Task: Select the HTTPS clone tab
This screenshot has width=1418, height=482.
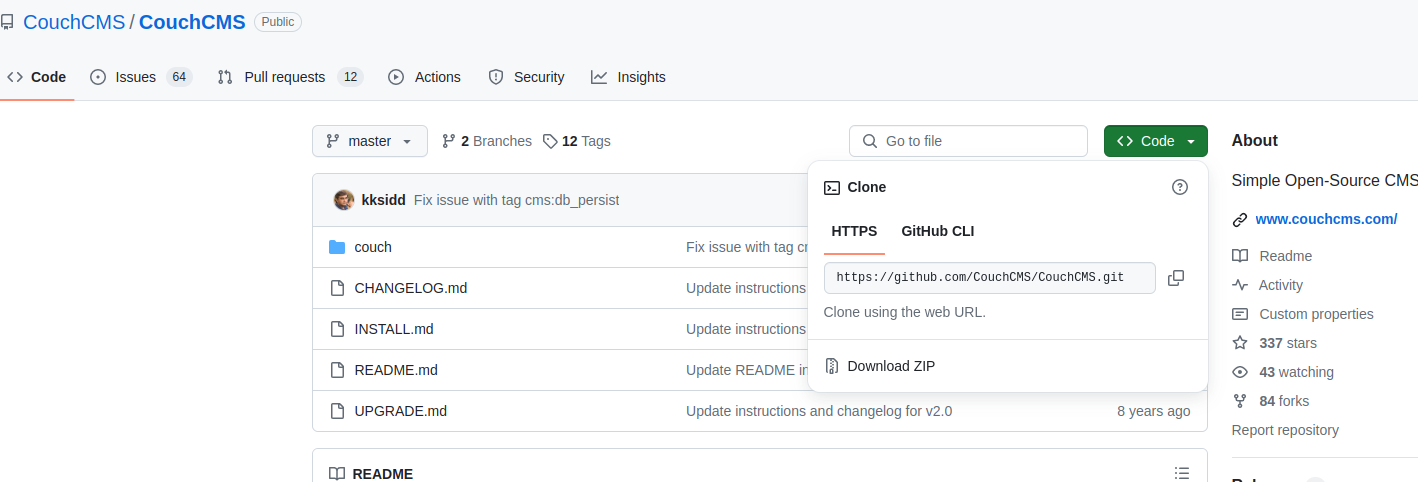Action: tap(854, 231)
